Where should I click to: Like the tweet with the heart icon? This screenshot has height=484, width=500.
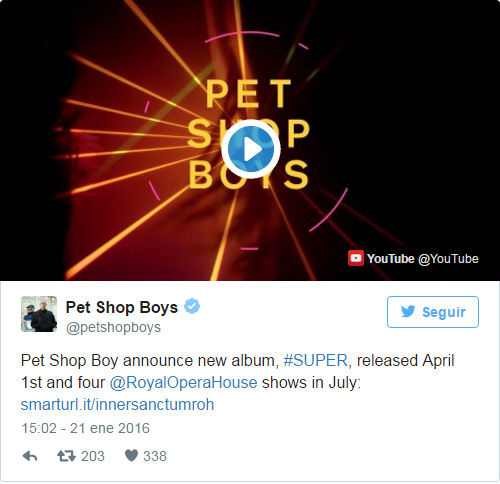(x=131, y=456)
